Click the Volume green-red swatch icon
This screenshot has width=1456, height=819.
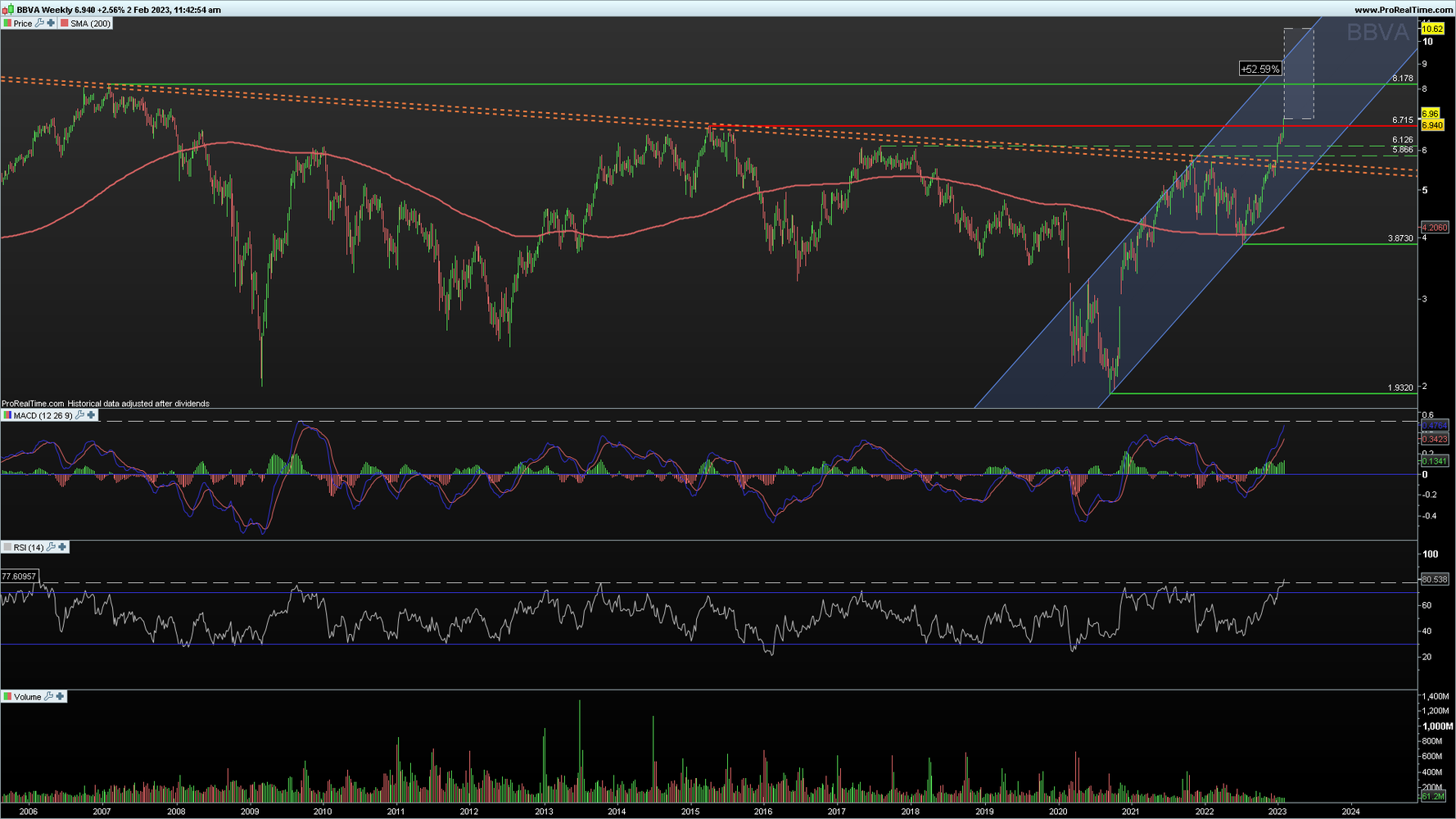click(7, 697)
